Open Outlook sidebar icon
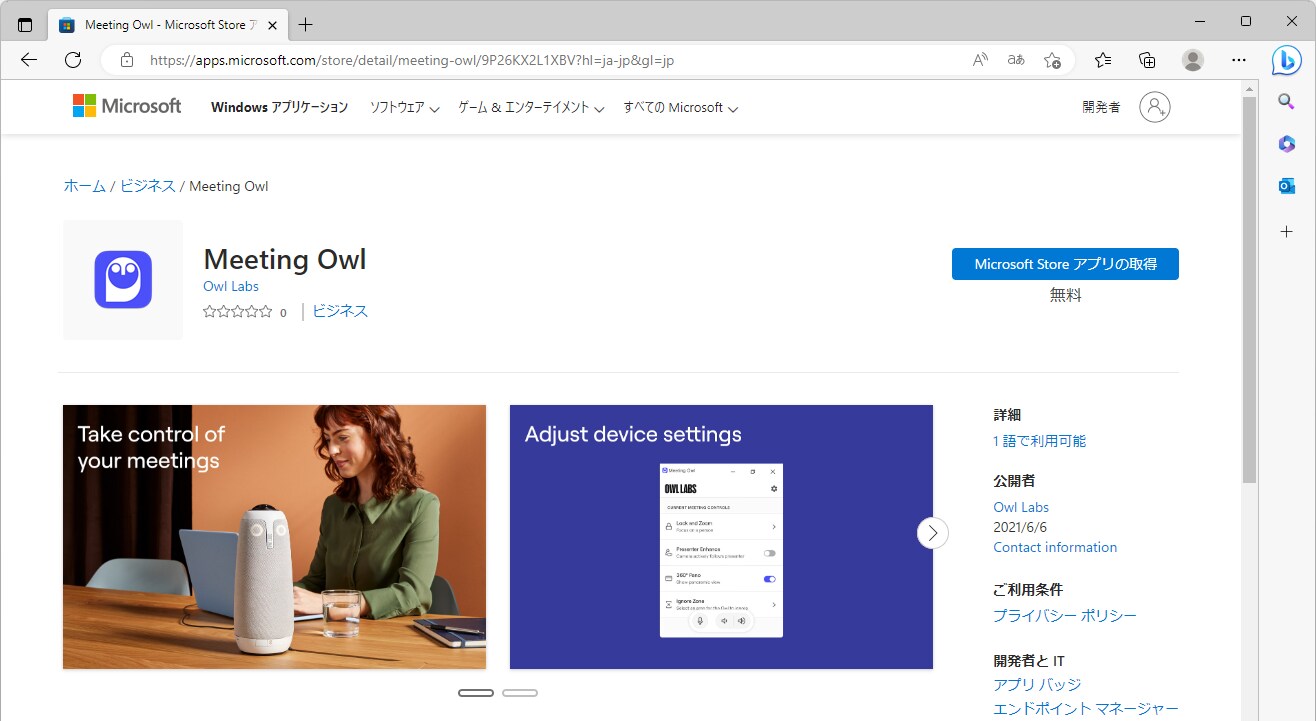This screenshot has width=1316, height=721. [x=1287, y=186]
